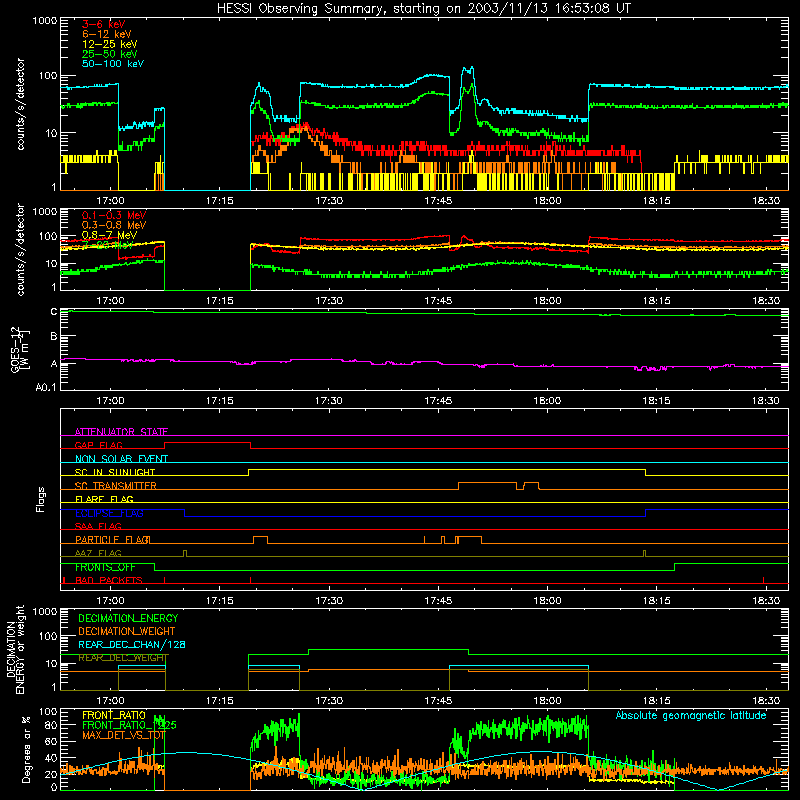Click the GOES-12 vertical axis label
This screenshot has height=800, width=800.
pos(19,349)
